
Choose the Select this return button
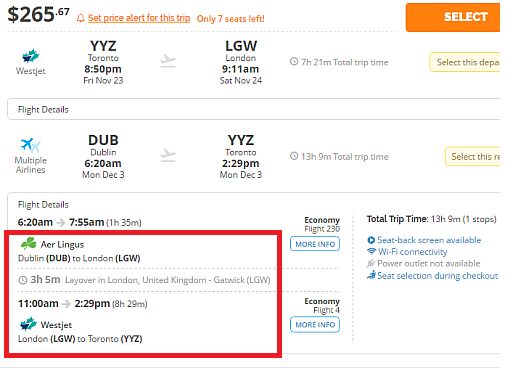473,156
